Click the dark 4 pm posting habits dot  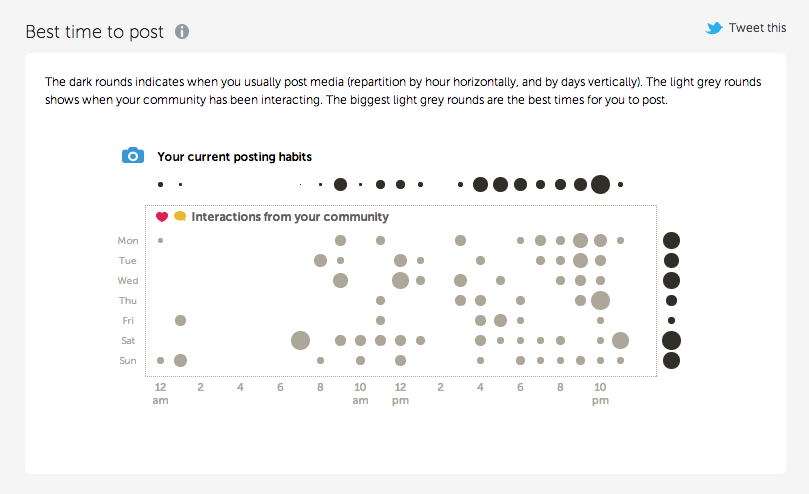480,184
